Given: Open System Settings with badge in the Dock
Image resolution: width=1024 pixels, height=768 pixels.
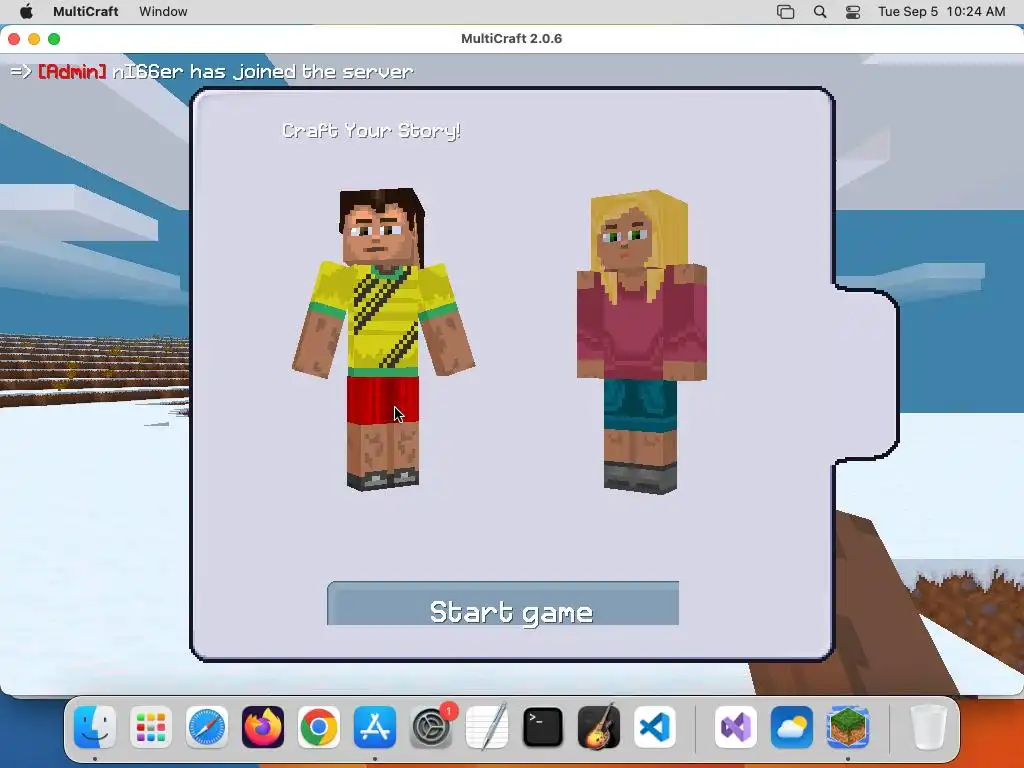Looking at the screenshot, I should pyautogui.click(x=431, y=727).
